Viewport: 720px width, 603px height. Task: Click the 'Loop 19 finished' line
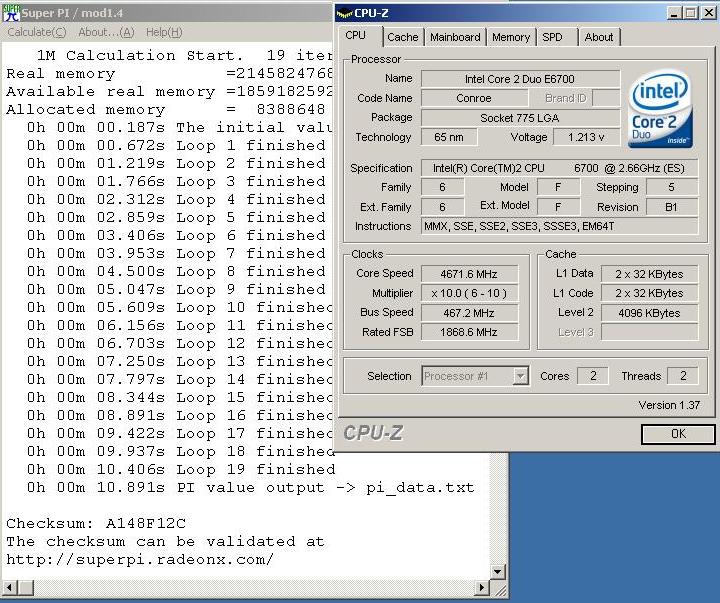[181, 469]
